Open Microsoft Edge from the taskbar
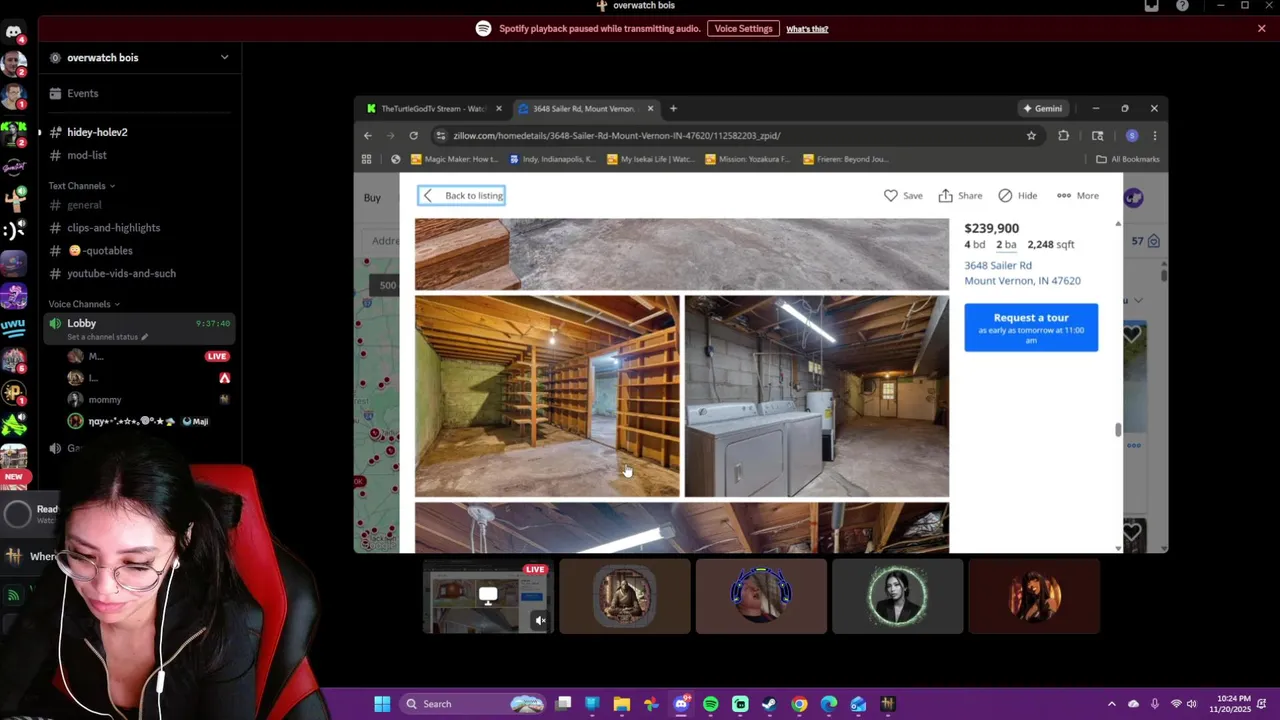This screenshot has height=720, width=1280. click(x=829, y=704)
